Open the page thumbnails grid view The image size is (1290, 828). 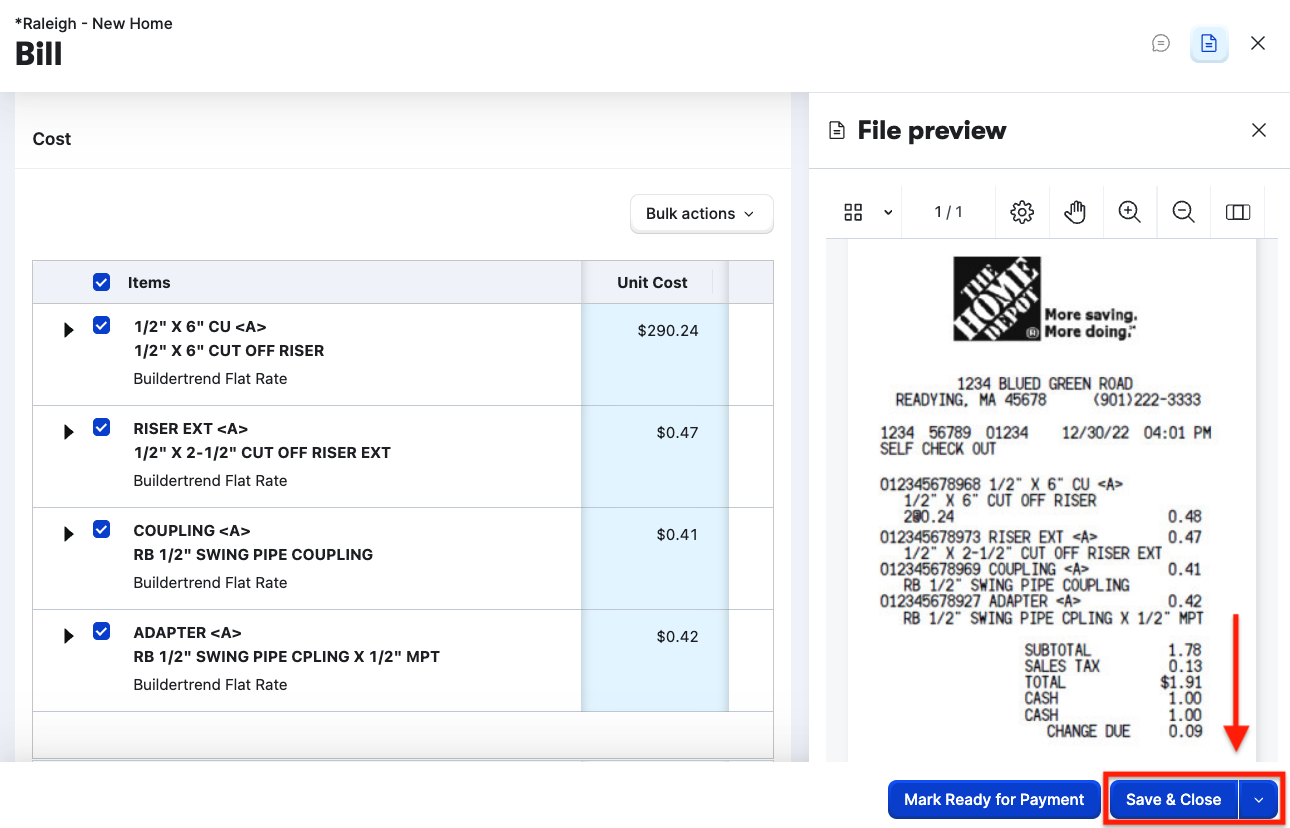click(853, 212)
